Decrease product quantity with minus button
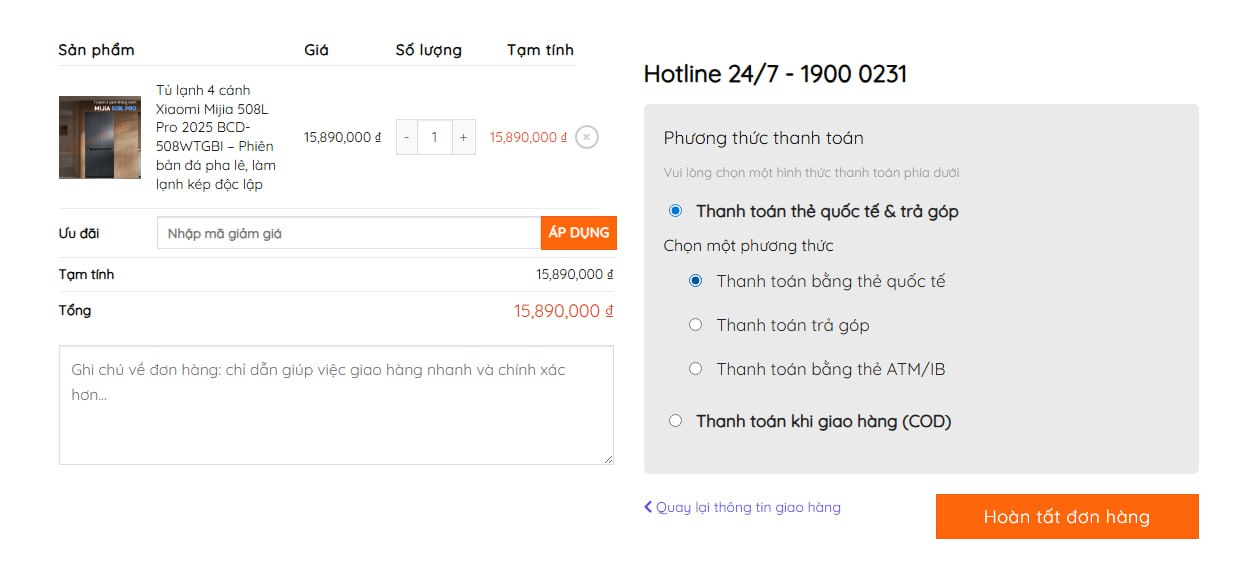Image resolution: width=1252 pixels, height=568 pixels. tap(407, 137)
